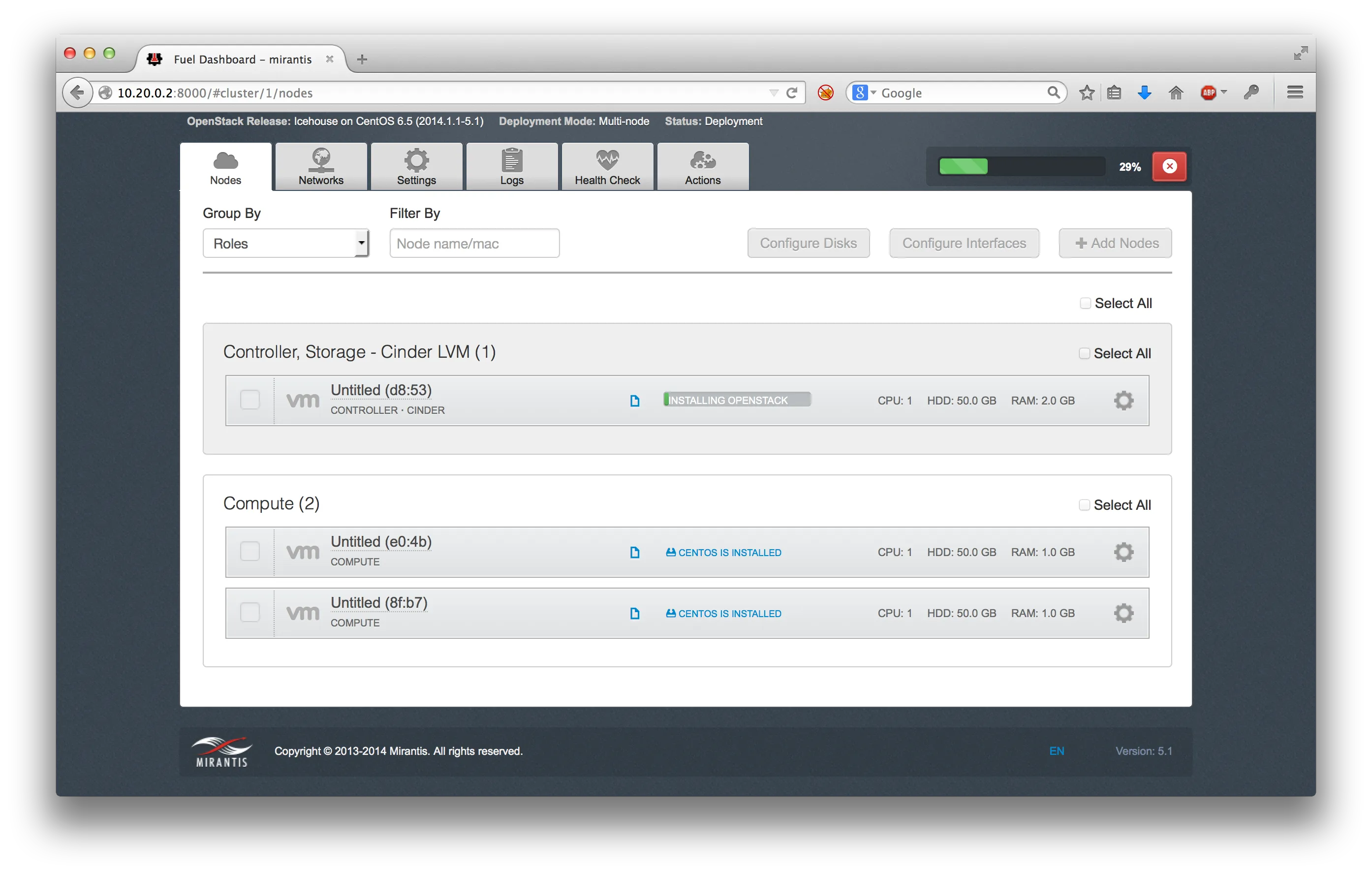Click the browser Back button
The width and height of the screenshot is (1372, 874).
pyautogui.click(x=77, y=93)
